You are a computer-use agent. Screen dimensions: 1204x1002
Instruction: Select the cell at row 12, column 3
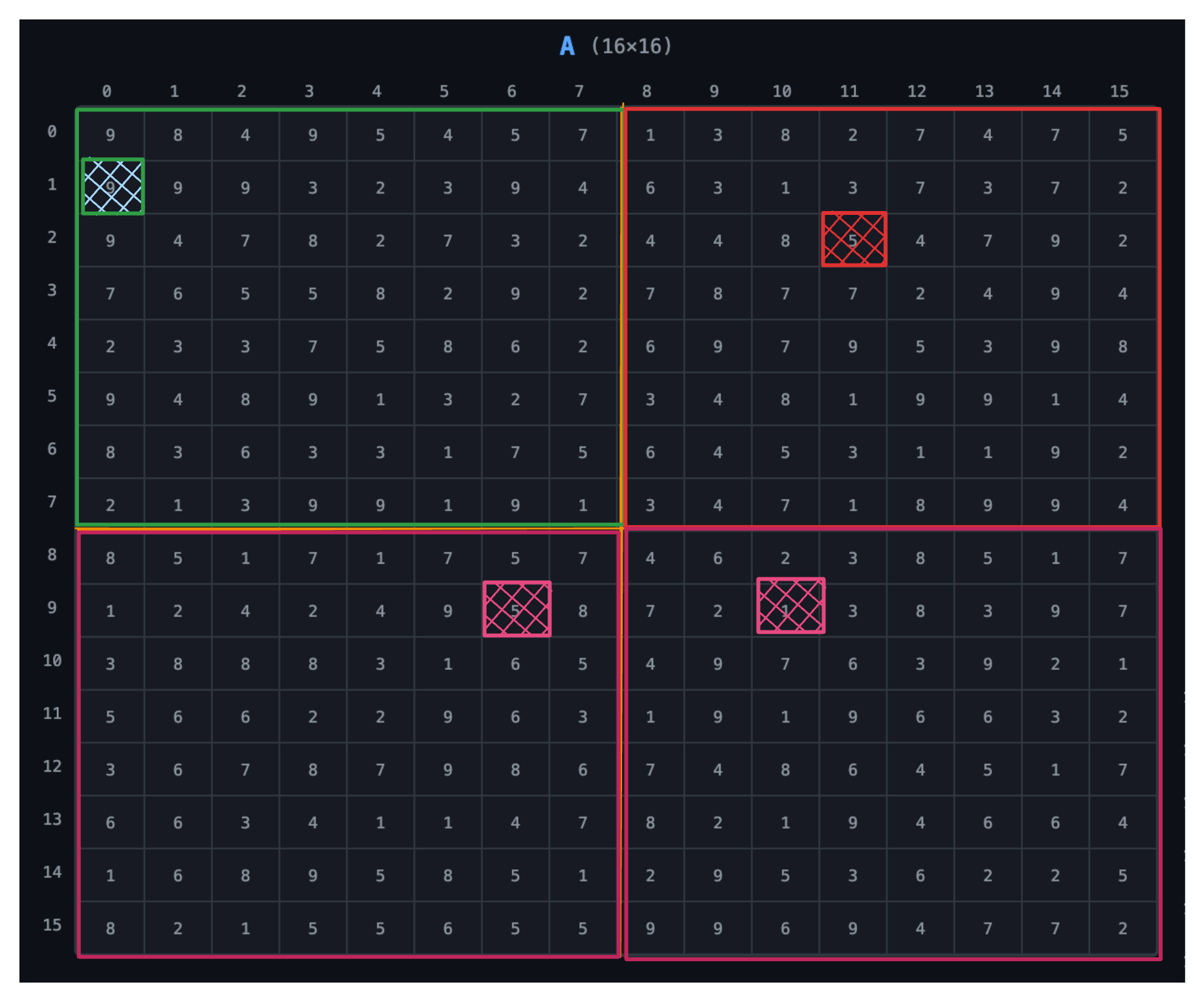(x=313, y=770)
